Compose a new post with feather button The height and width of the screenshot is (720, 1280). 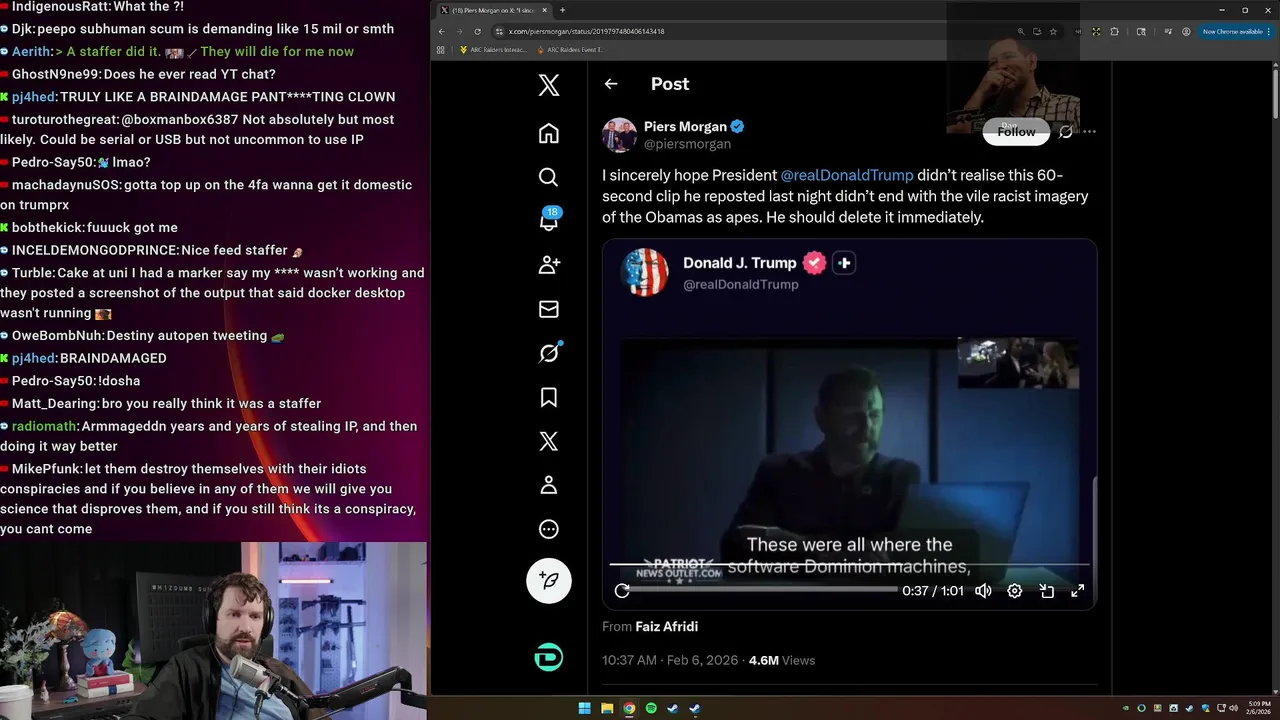[x=549, y=580]
